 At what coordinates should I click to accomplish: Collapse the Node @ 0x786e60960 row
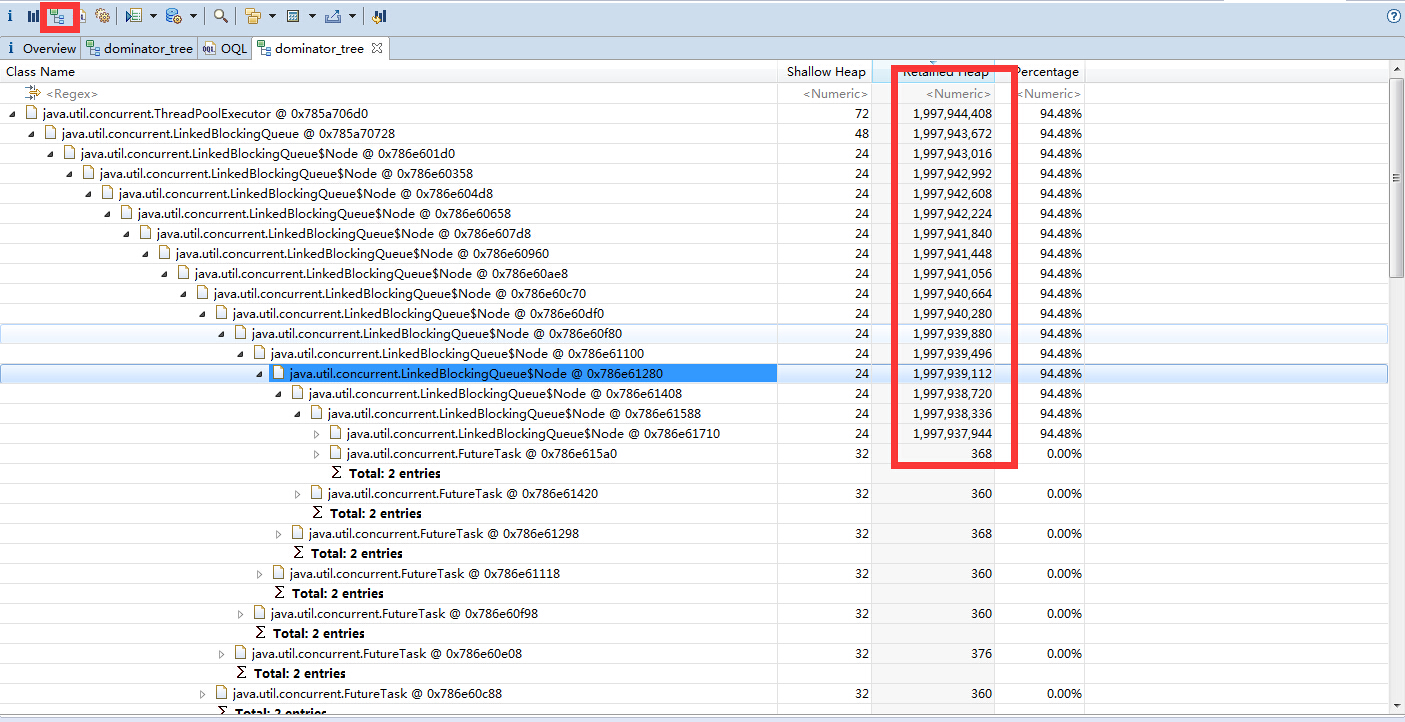(x=145, y=254)
